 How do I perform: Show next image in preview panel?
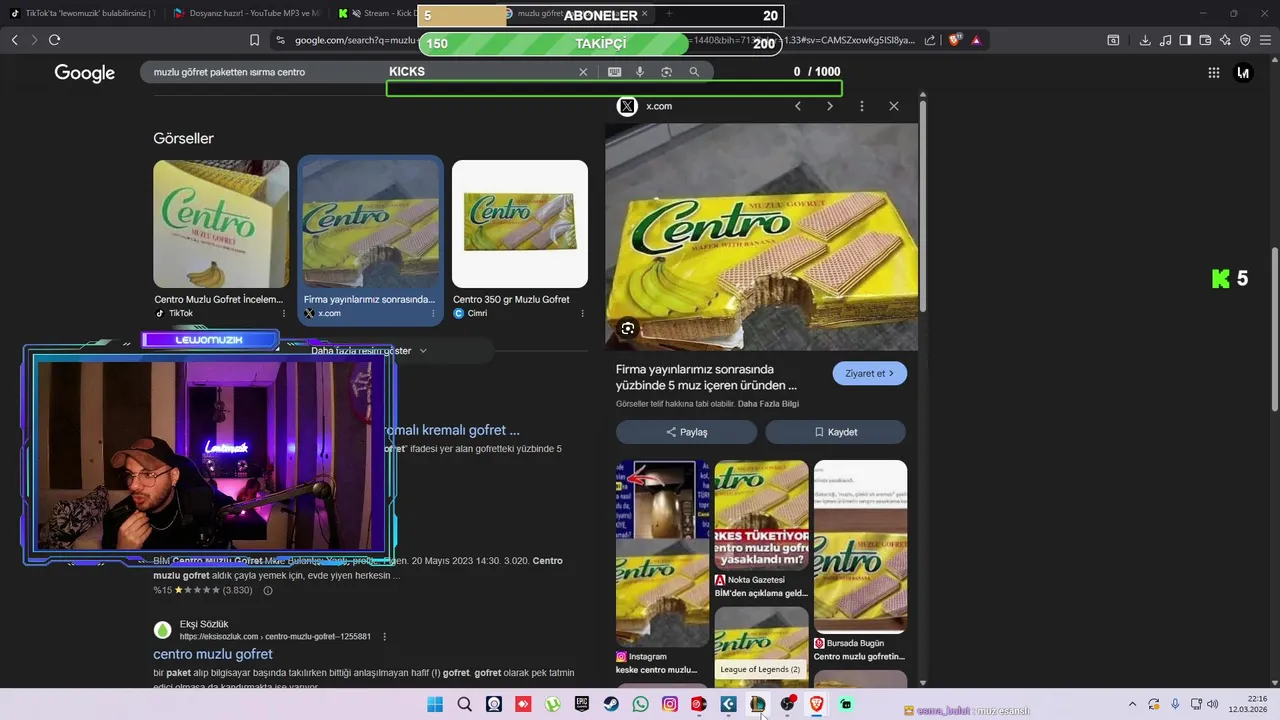[829, 106]
